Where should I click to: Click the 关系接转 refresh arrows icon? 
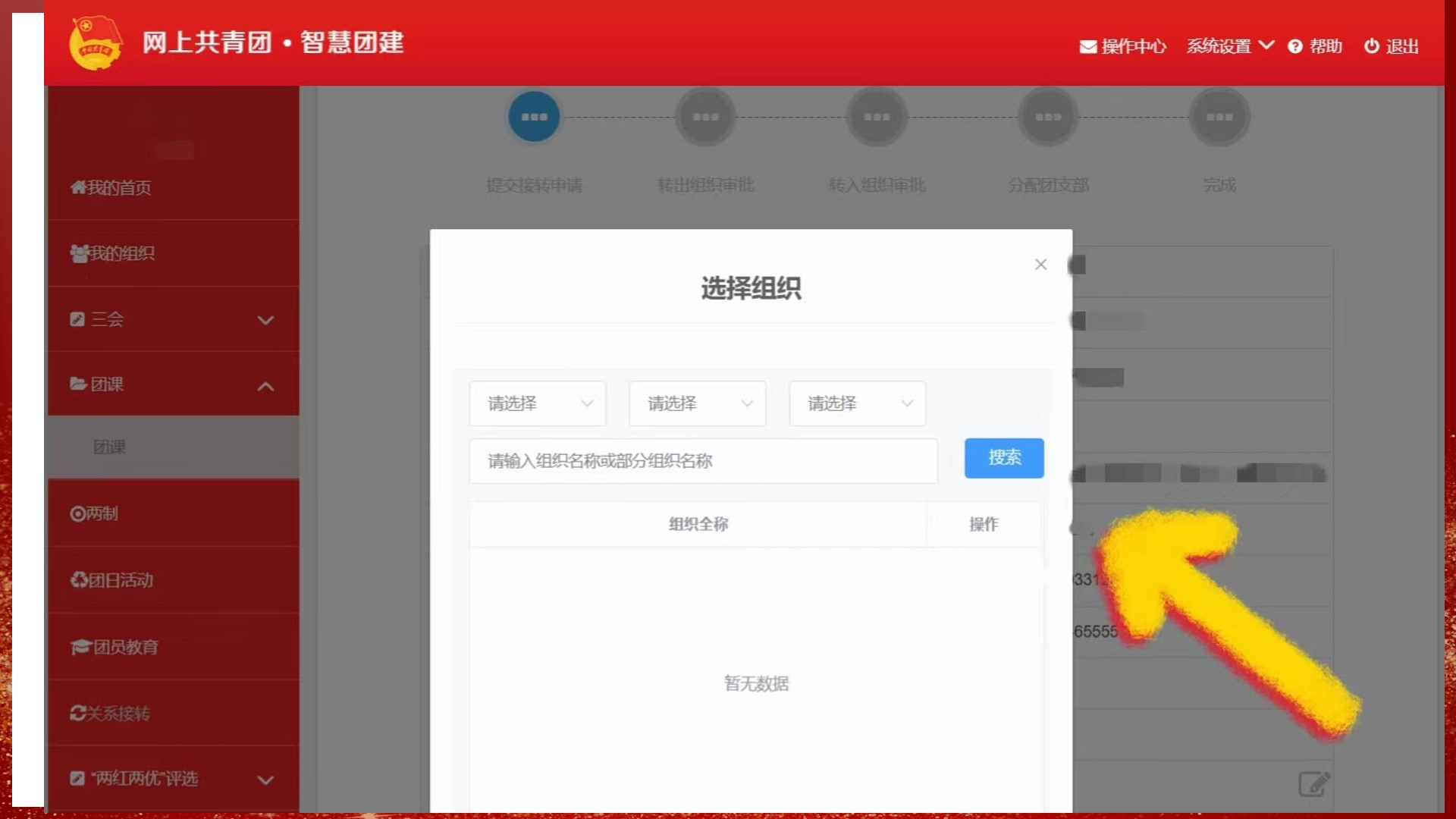point(77,714)
